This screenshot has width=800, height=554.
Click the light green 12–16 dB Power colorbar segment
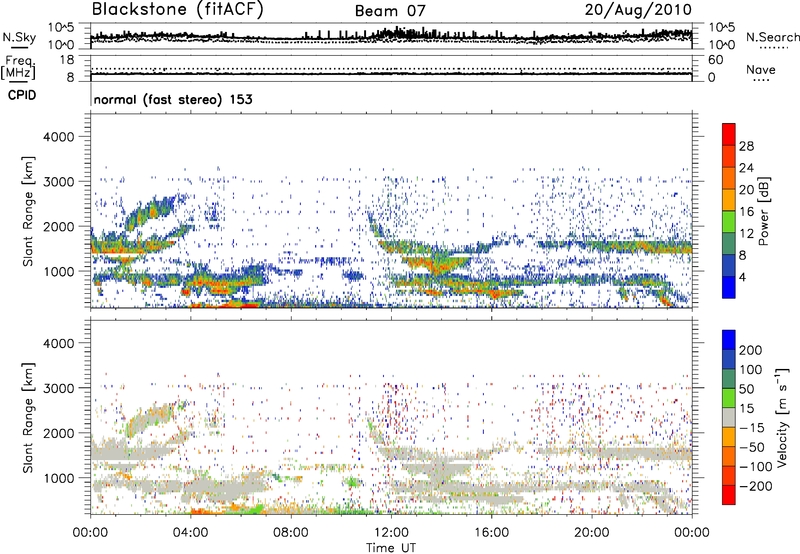coord(729,221)
